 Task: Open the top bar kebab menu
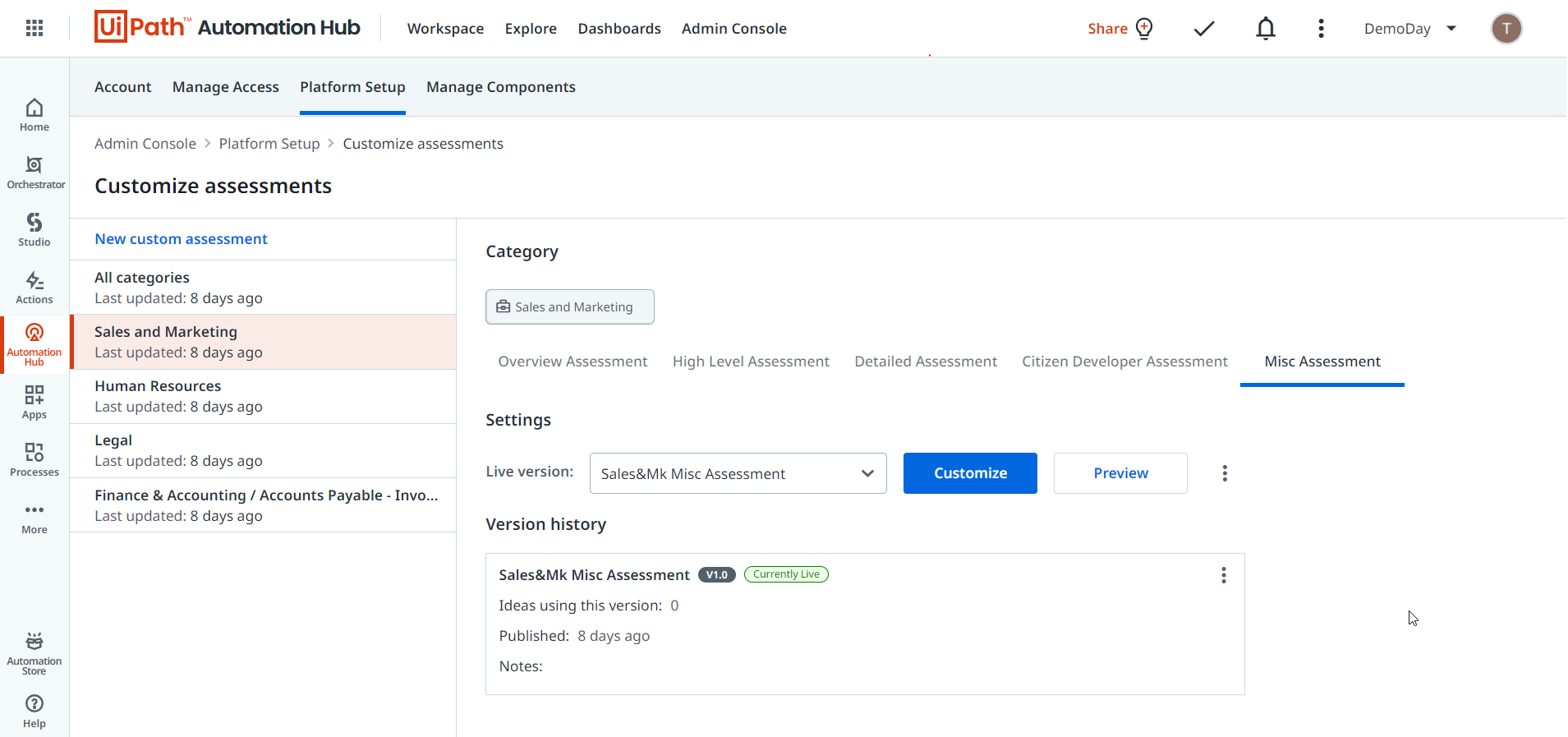[x=1321, y=29]
